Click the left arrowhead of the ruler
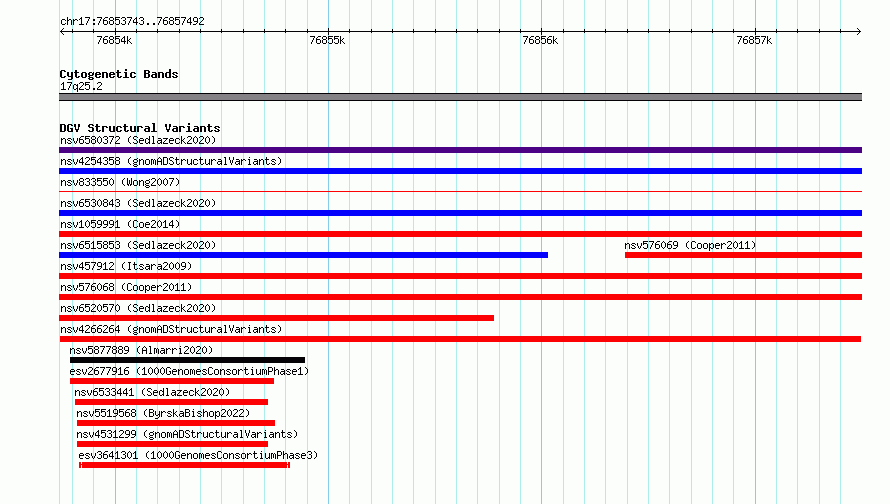This screenshot has height=504, width=890. (x=62, y=31)
